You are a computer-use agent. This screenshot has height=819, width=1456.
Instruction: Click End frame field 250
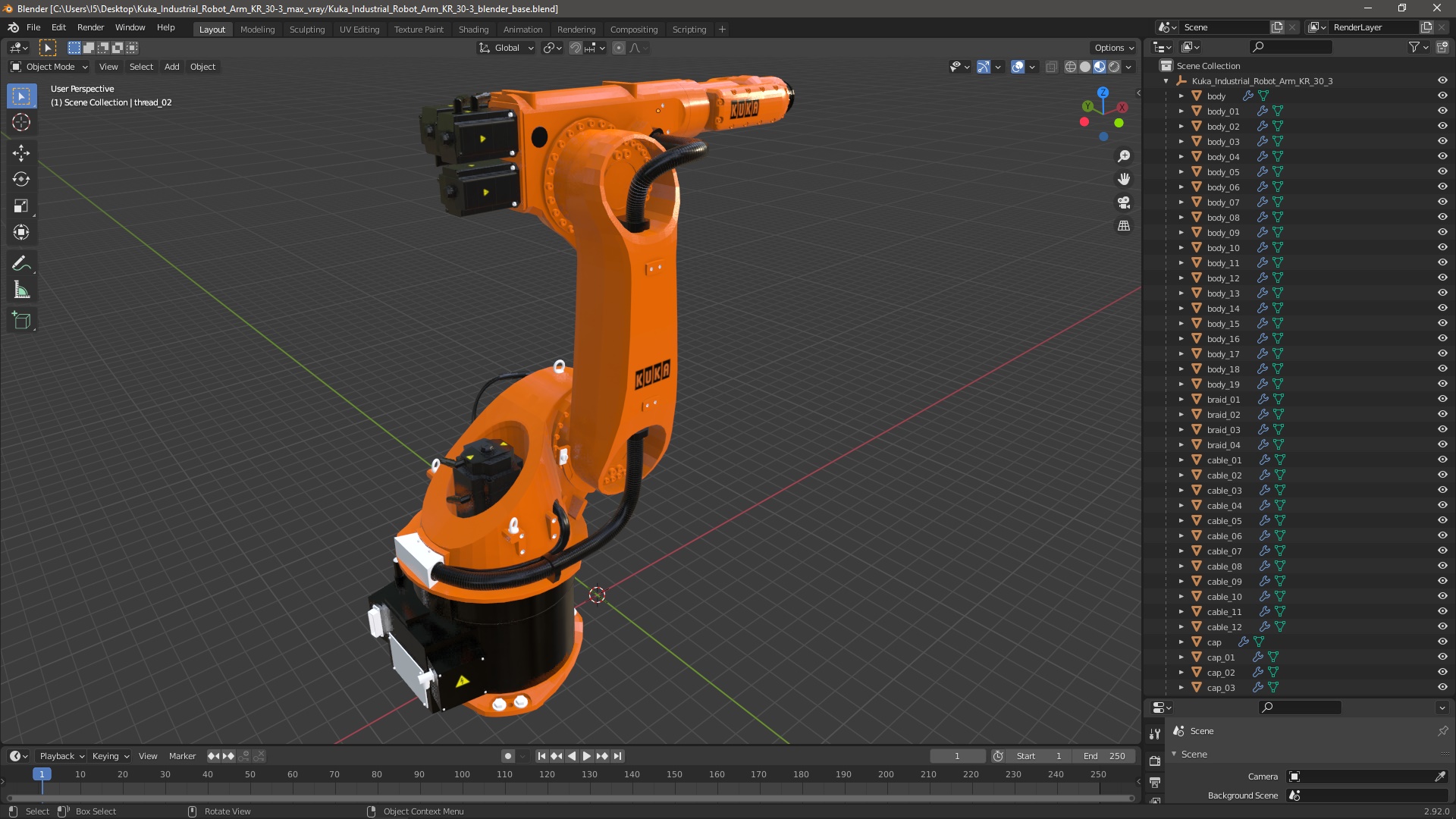coord(1104,756)
